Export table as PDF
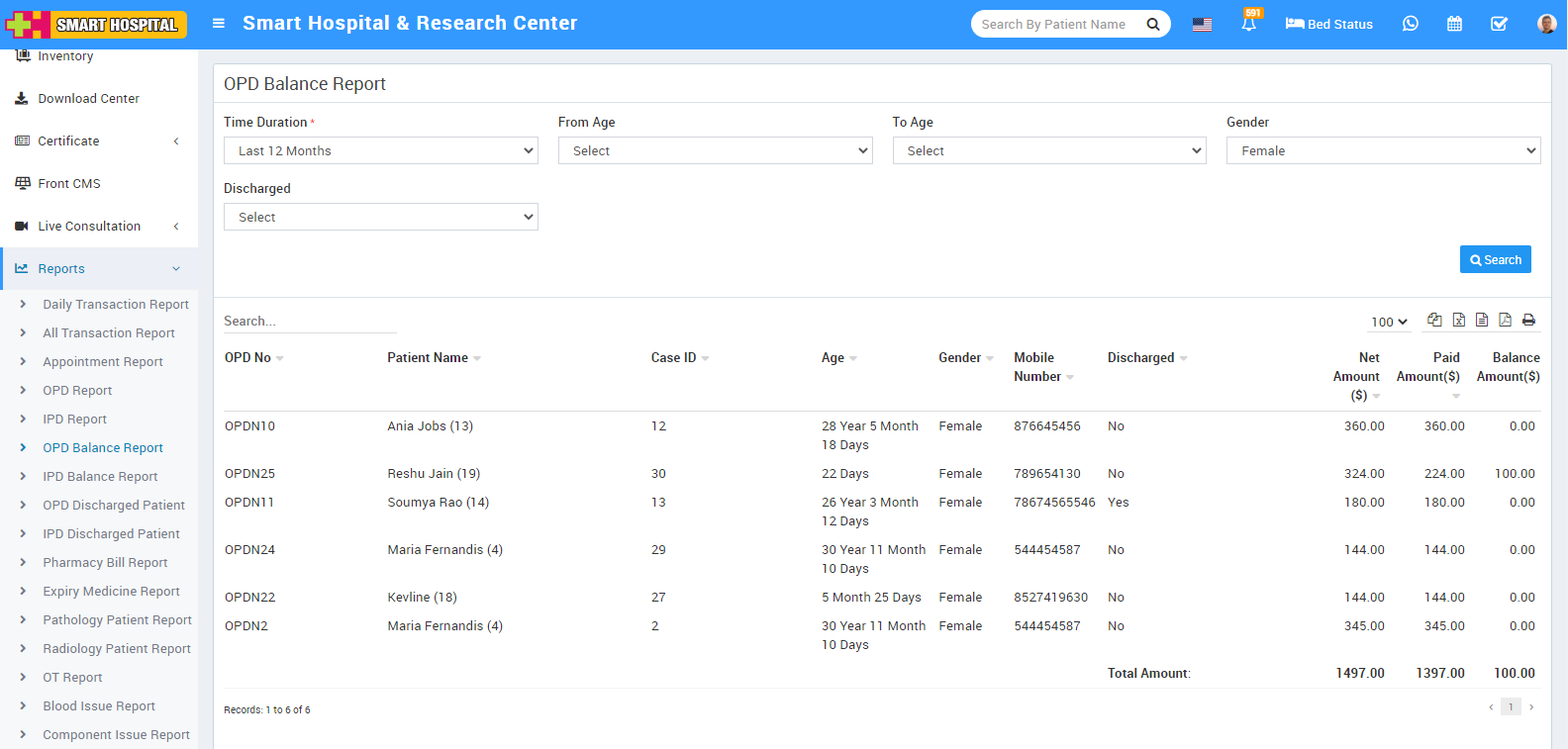The image size is (1568, 749). tap(1505, 320)
